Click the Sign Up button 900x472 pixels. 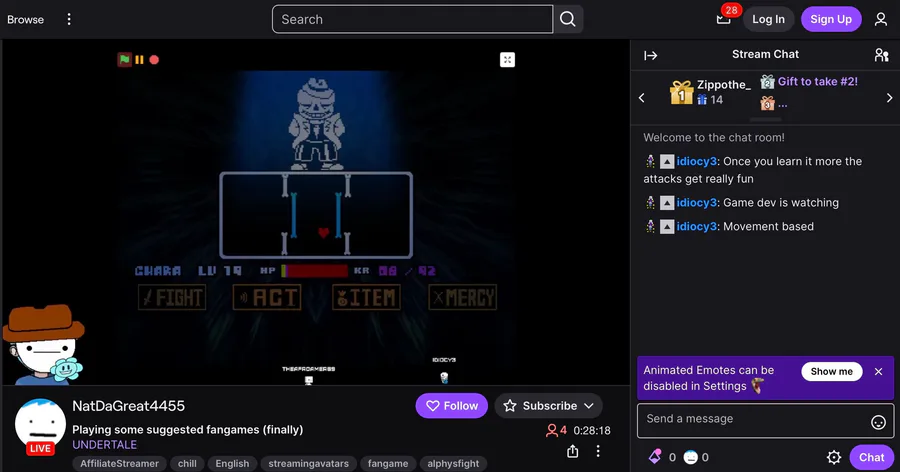(x=831, y=20)
